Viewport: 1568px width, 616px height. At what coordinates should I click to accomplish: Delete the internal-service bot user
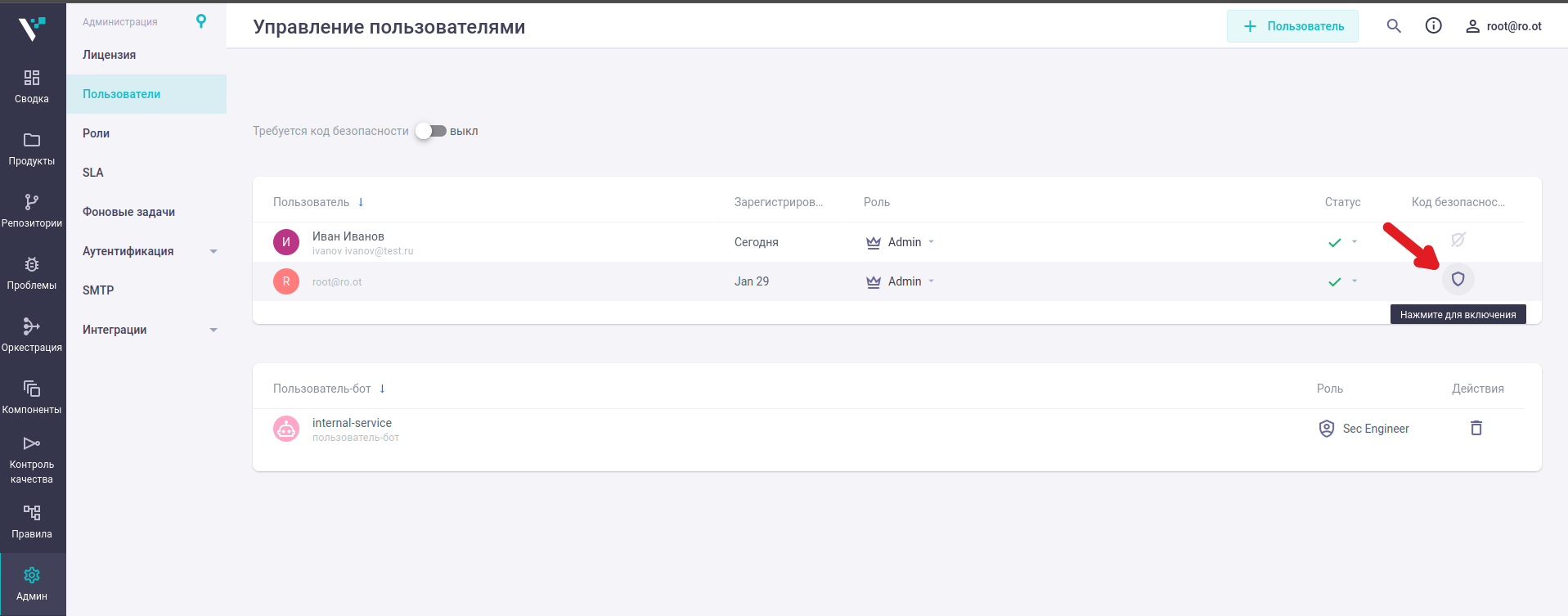[x=1476, y=428]
